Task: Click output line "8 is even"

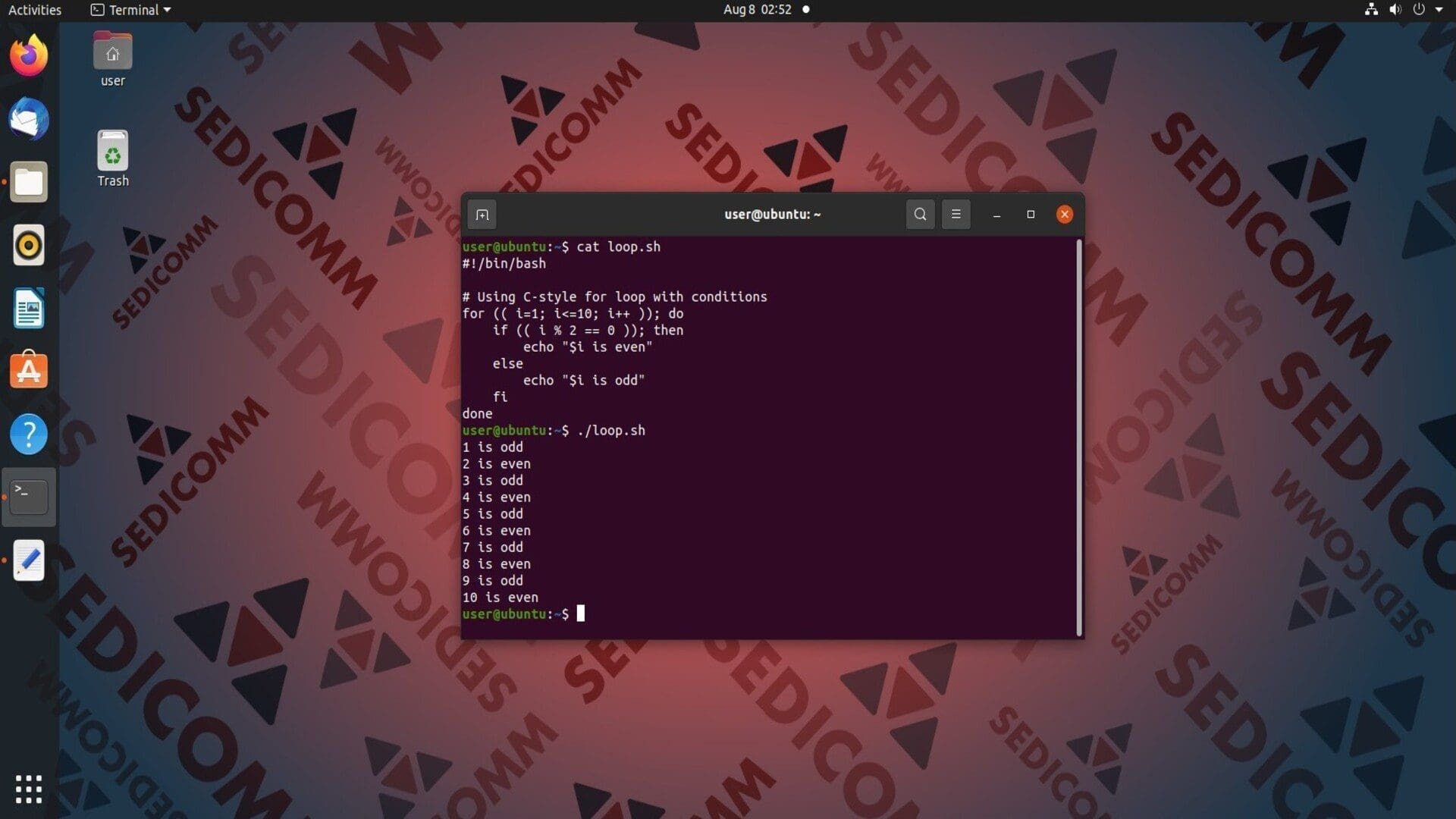Action: 496,564
